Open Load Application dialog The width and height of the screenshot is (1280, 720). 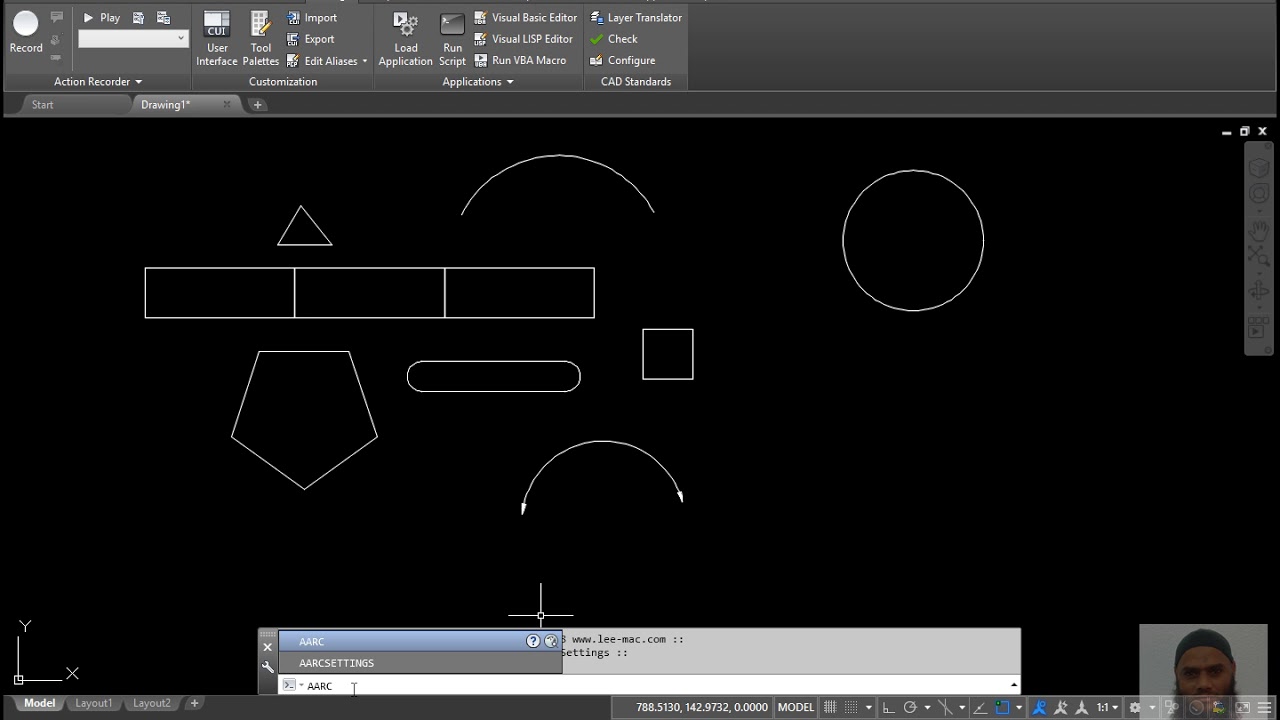[x=406, y=39]
